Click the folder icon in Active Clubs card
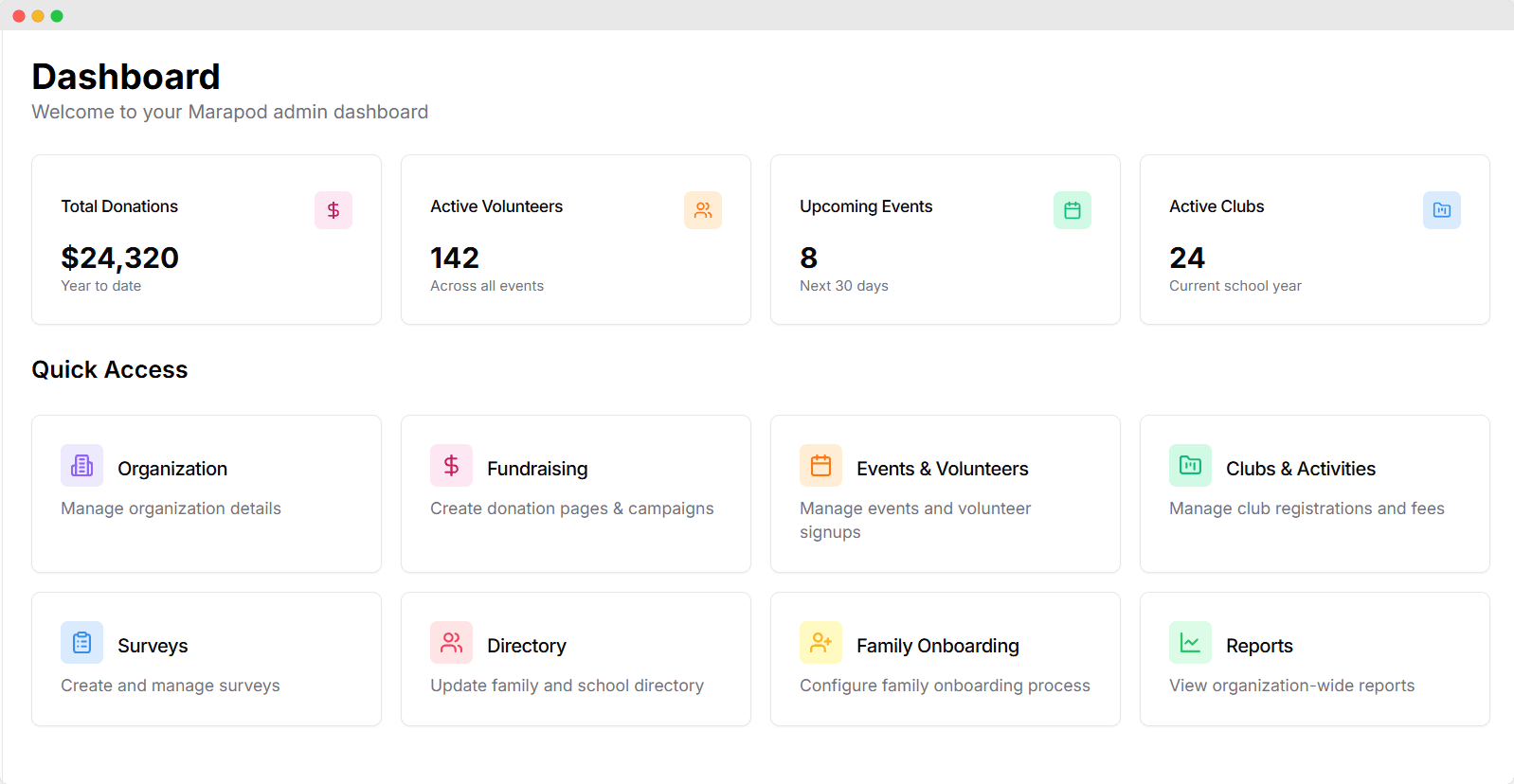 [1442, 210]
